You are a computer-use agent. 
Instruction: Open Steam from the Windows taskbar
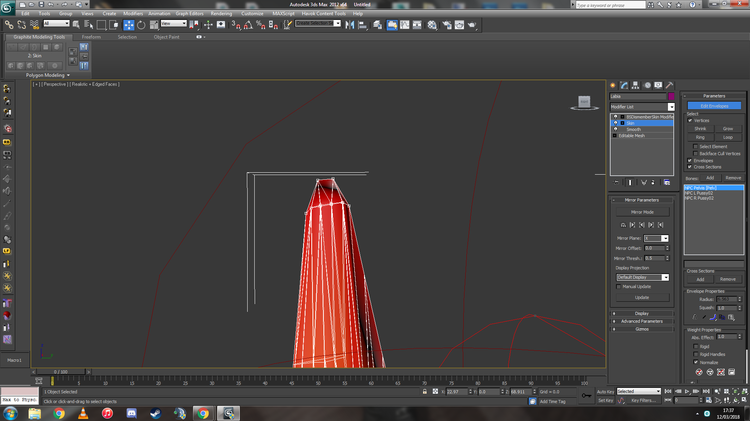155,413
